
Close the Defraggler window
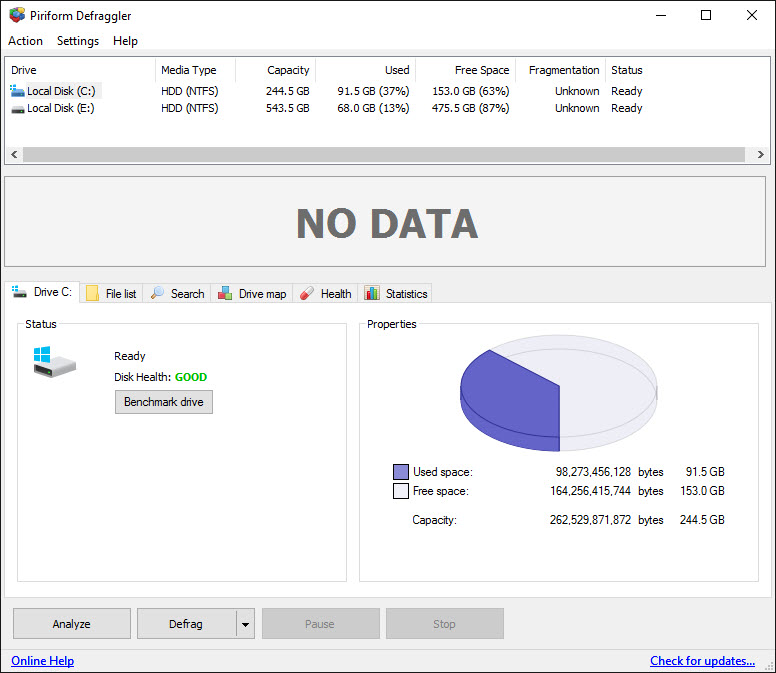(x=752, y=15)
